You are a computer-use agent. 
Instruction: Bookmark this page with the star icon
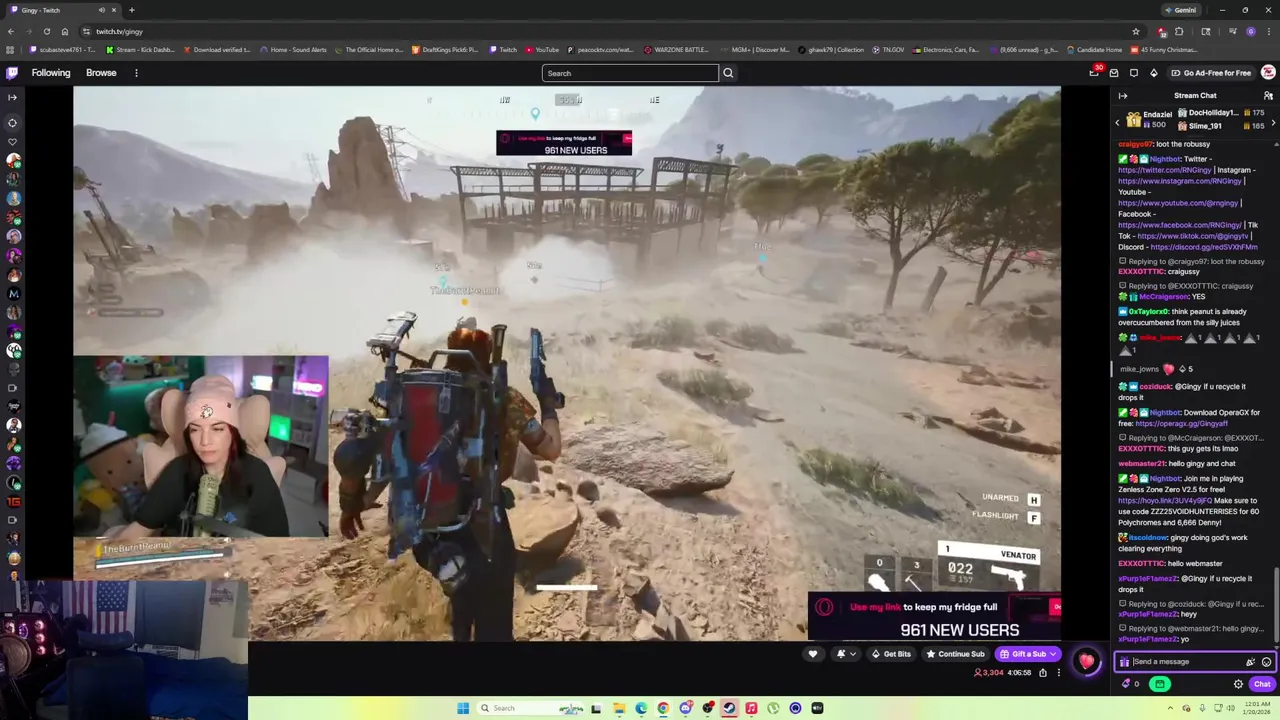coord(1136,31)
